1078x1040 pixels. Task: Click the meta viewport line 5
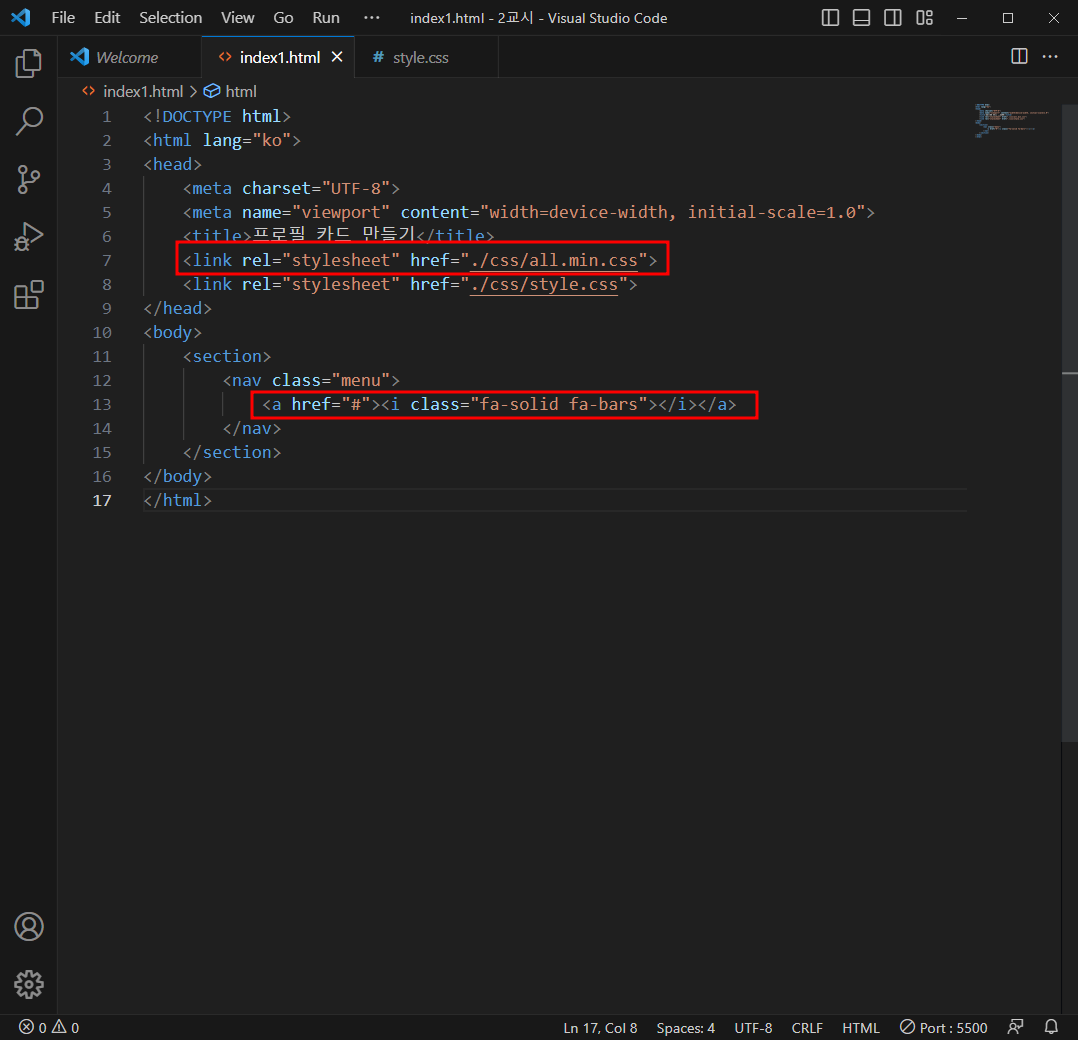click(529, 212)
